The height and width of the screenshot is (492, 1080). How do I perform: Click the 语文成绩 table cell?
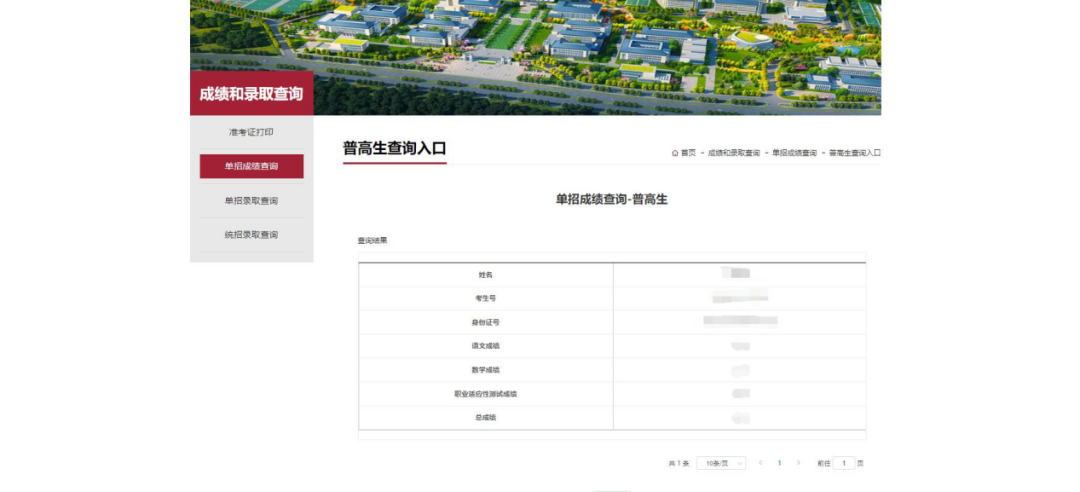(486, 346)
